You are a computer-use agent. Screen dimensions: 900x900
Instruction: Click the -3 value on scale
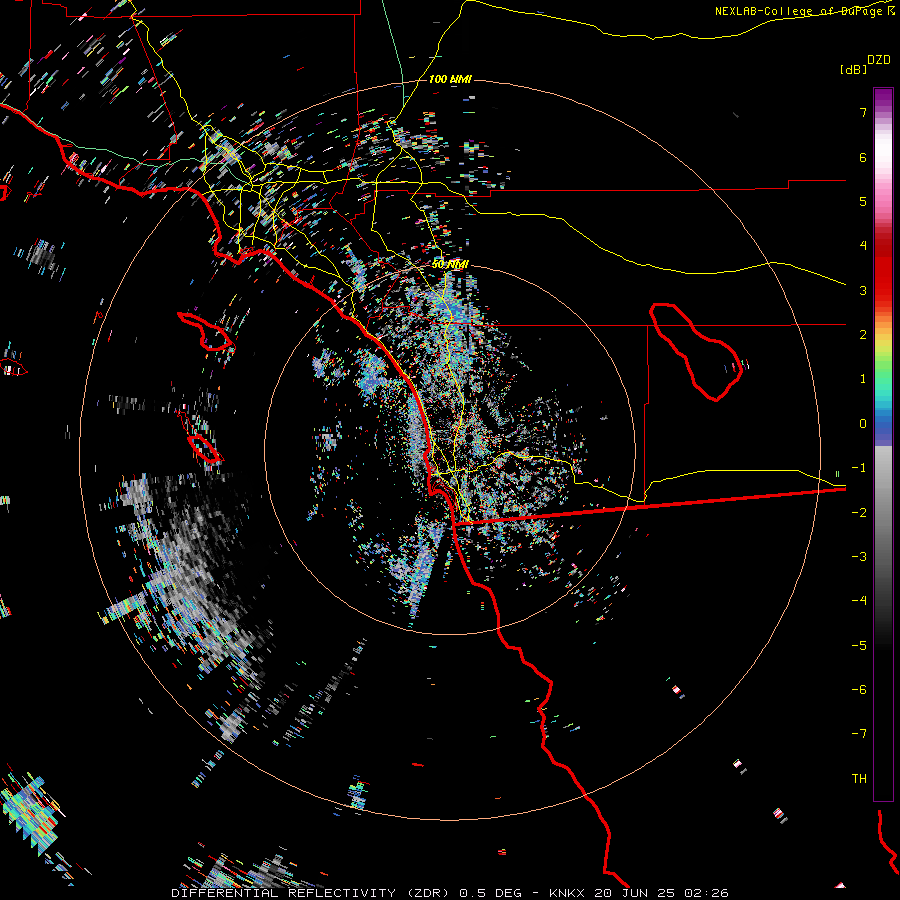click(x=859, y=557)
